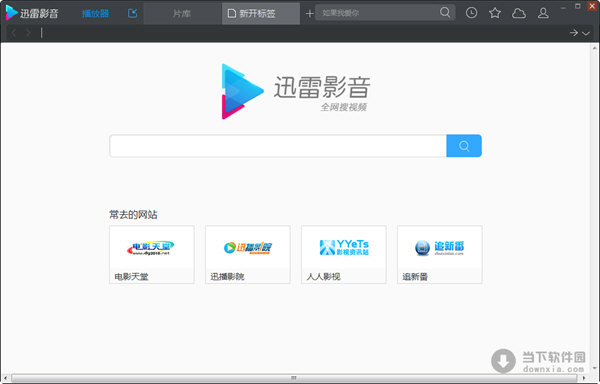Image resolution: width=600 pixels, height=384 pixels.
Task: Switch to the 播放器 tab
Action: (x=95, y=14)
